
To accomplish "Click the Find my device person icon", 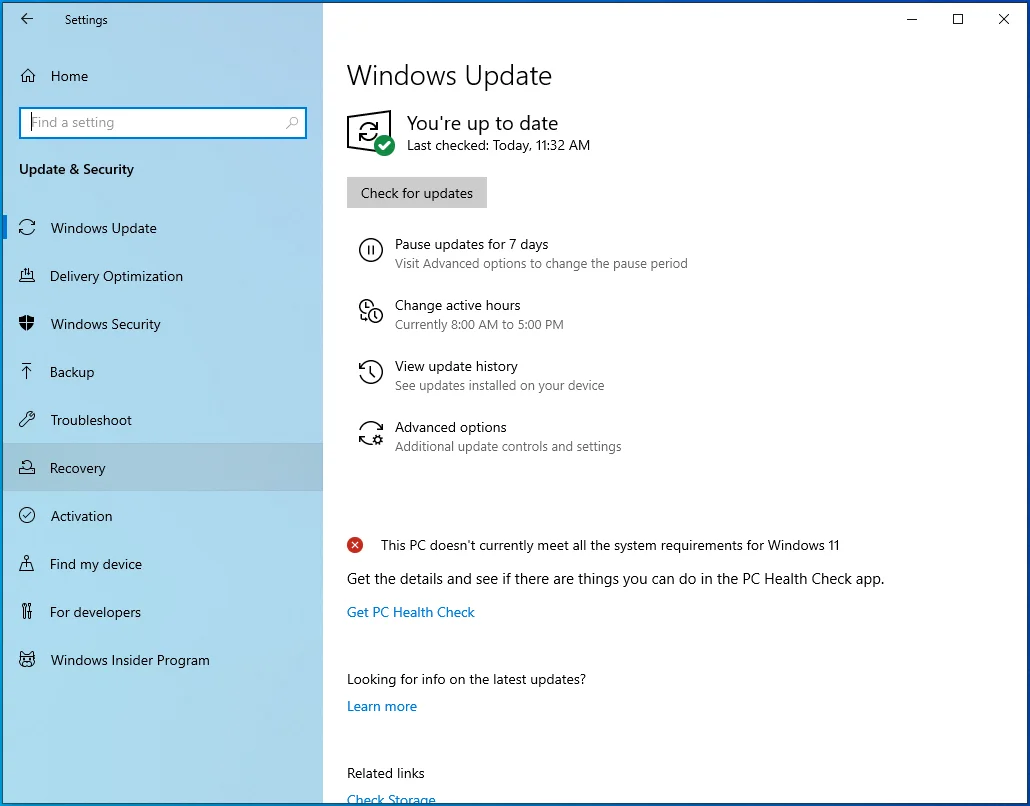I will (26, 563).
